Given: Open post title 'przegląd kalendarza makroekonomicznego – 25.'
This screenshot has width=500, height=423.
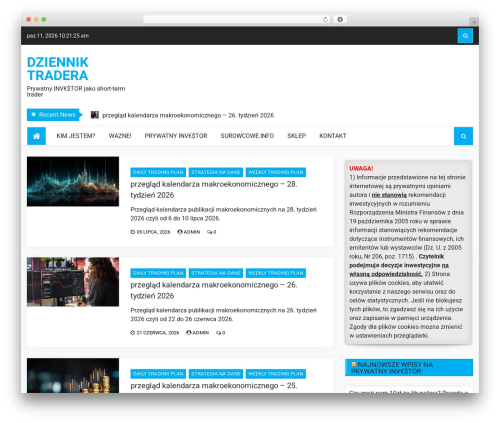Looking at the screenshot, I should click(214, 386).
